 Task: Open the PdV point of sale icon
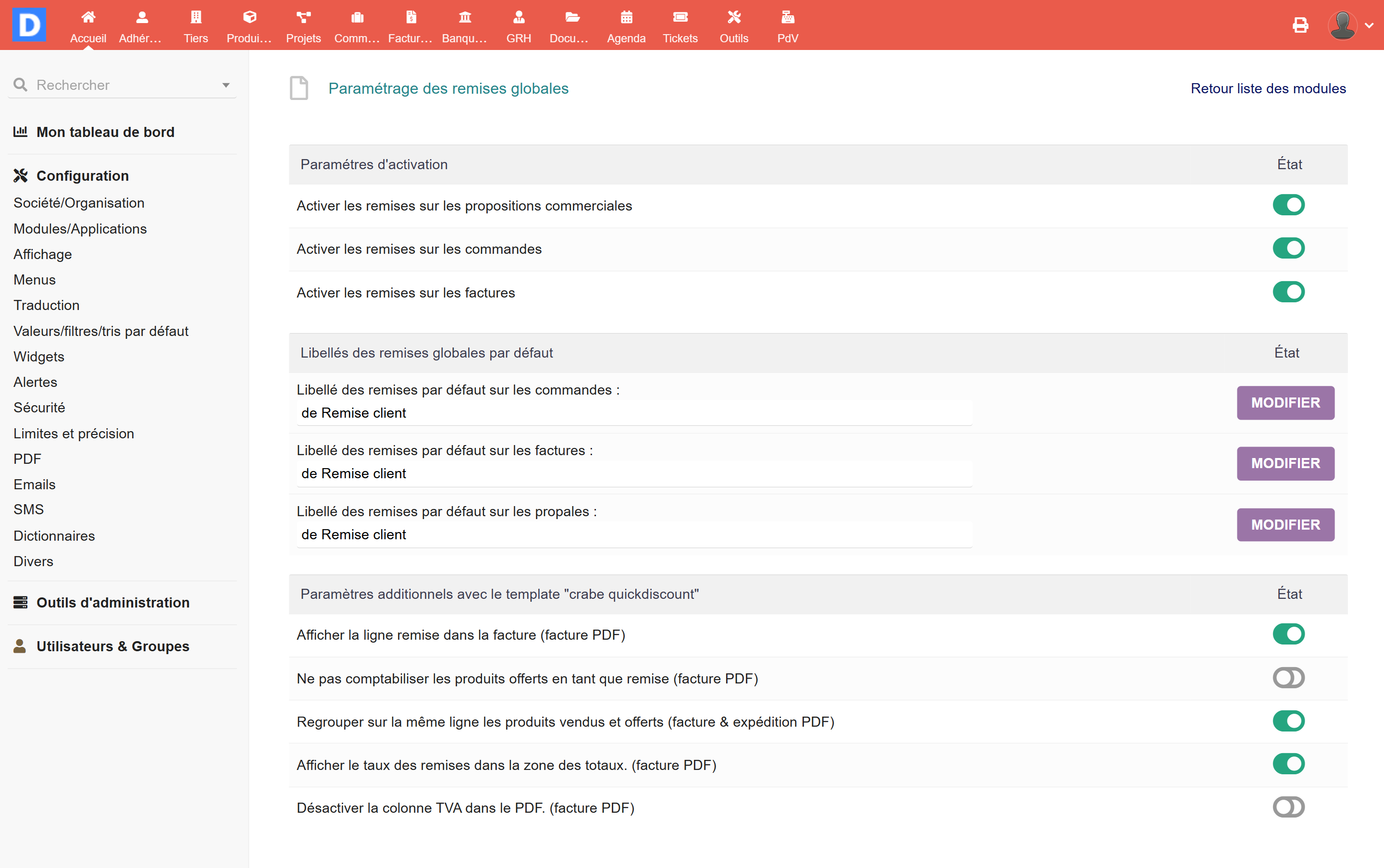[x=787, y=17]
